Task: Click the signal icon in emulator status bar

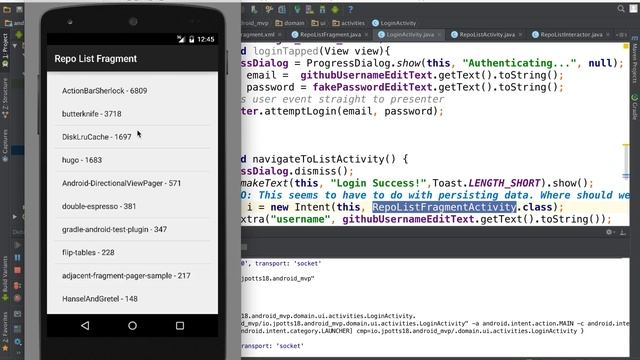Action: [x=181, y=39]
